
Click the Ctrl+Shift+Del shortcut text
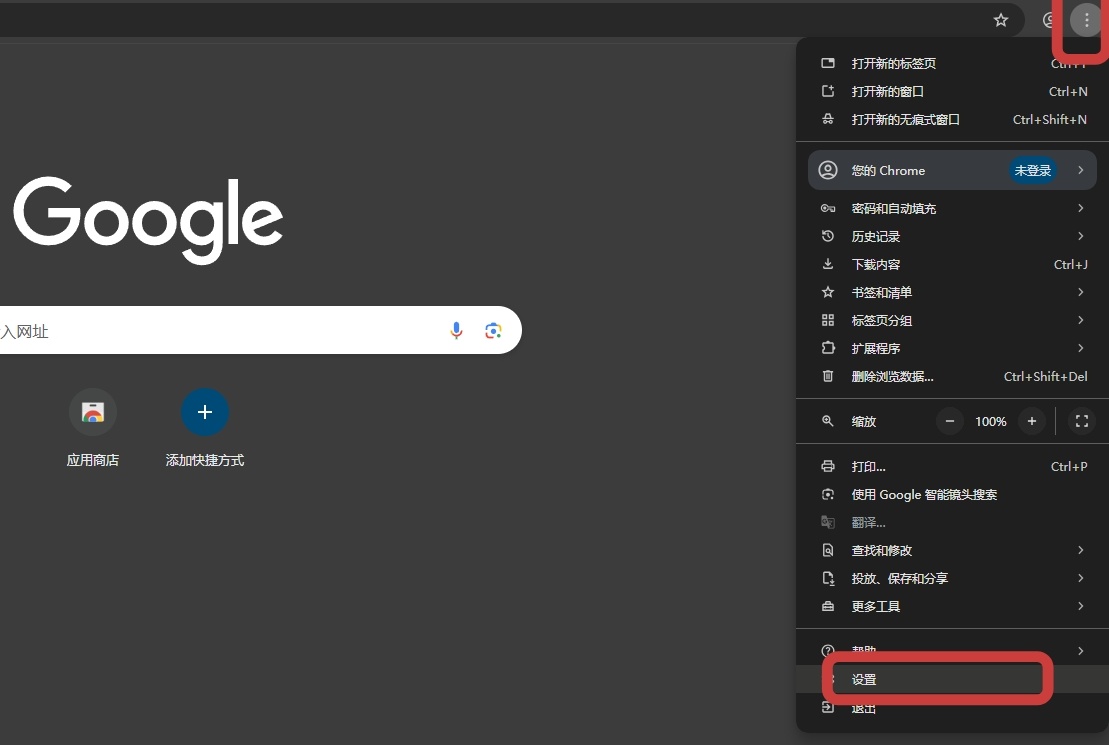(1045, 376)
